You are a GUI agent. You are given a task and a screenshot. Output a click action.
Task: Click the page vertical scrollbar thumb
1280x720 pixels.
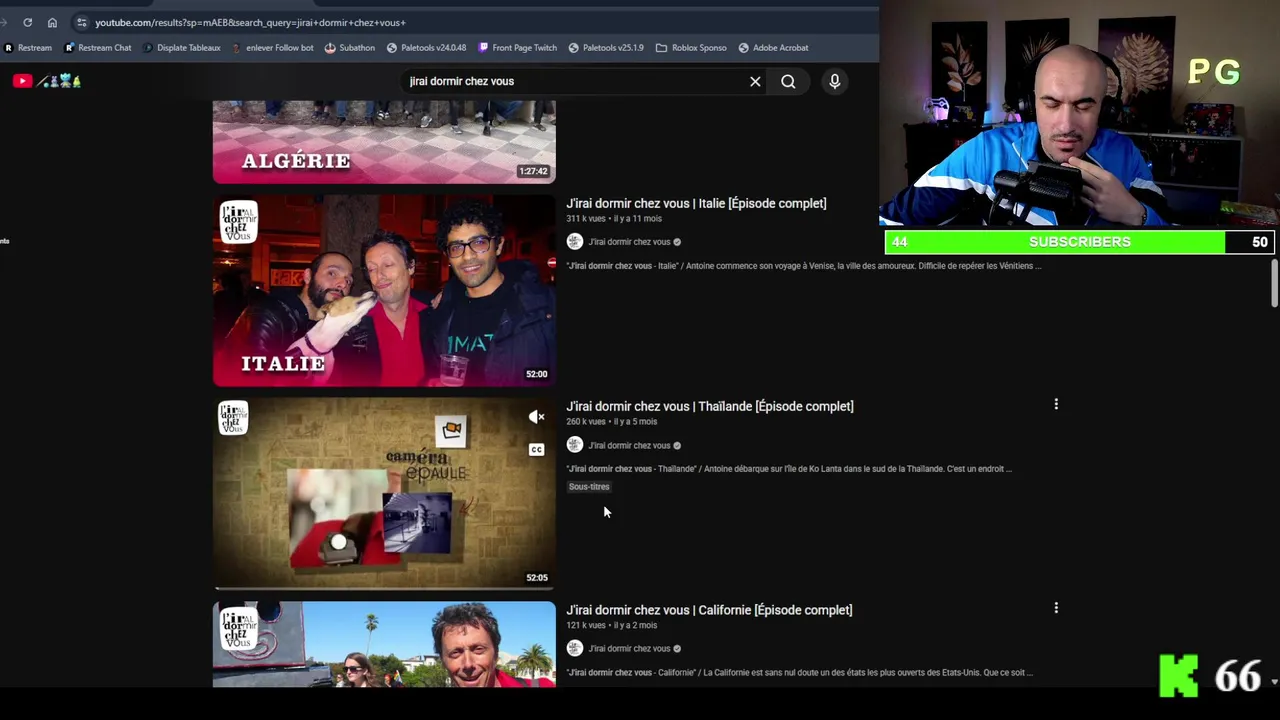[x=1274, y=283]
